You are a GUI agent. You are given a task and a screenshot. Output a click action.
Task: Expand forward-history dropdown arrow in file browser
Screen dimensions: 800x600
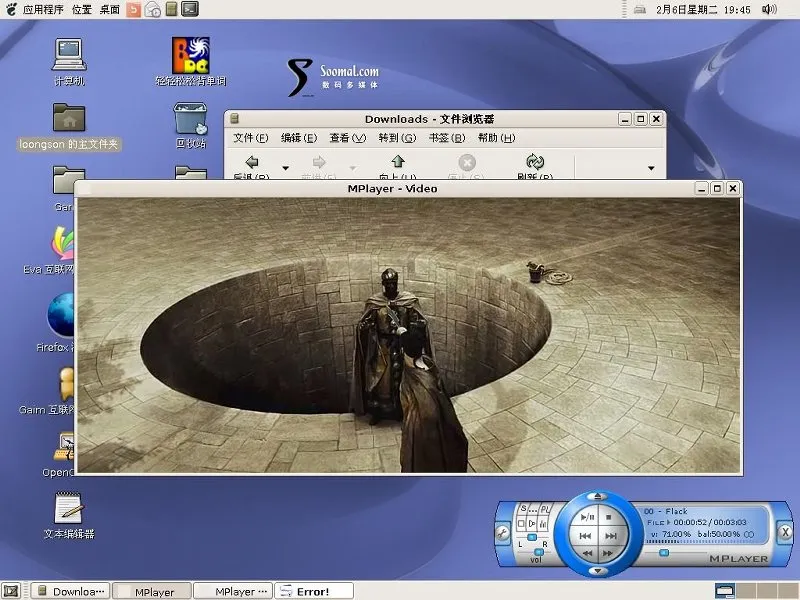coord(353,168)
